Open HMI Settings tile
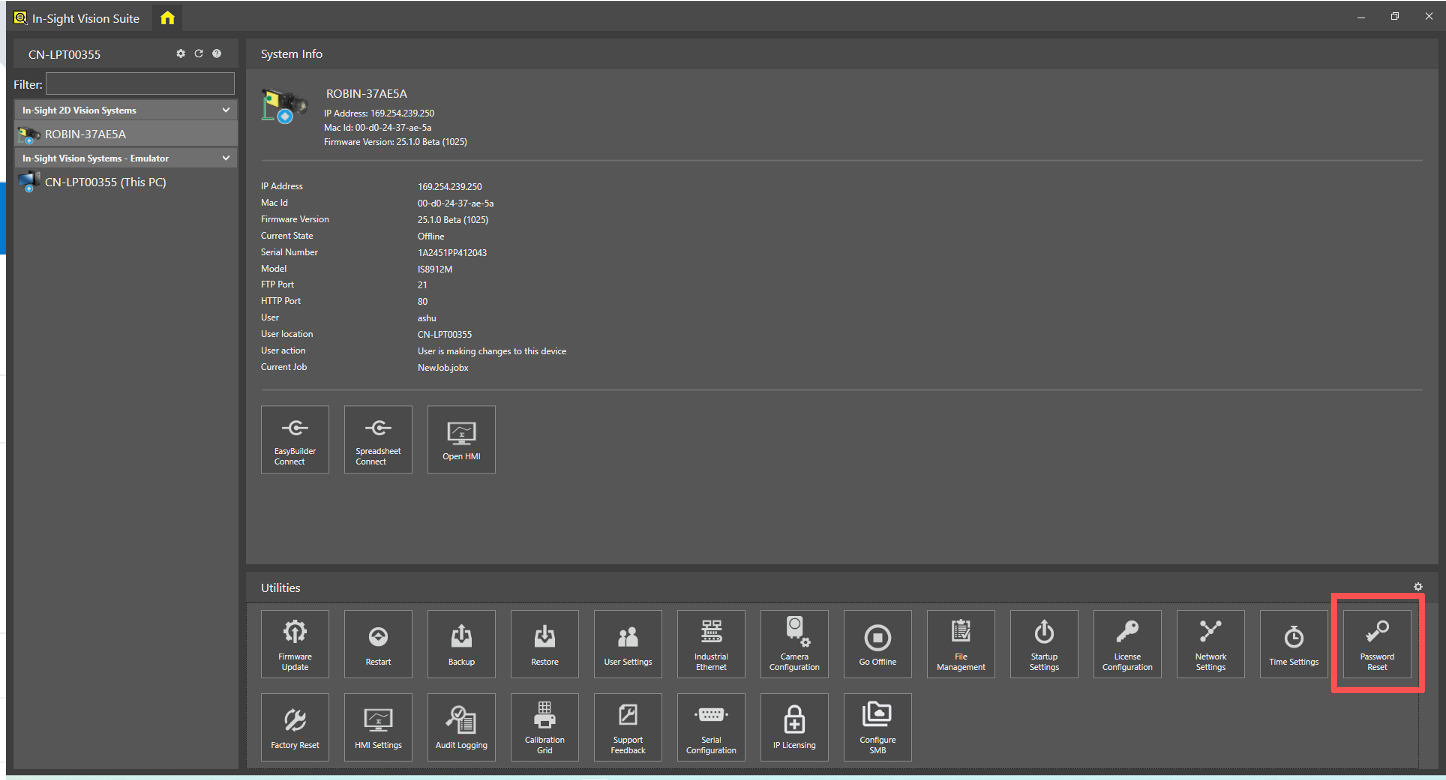Image resolution: width=1446 pixels, height=780 pixels. [x=378, y=727]
